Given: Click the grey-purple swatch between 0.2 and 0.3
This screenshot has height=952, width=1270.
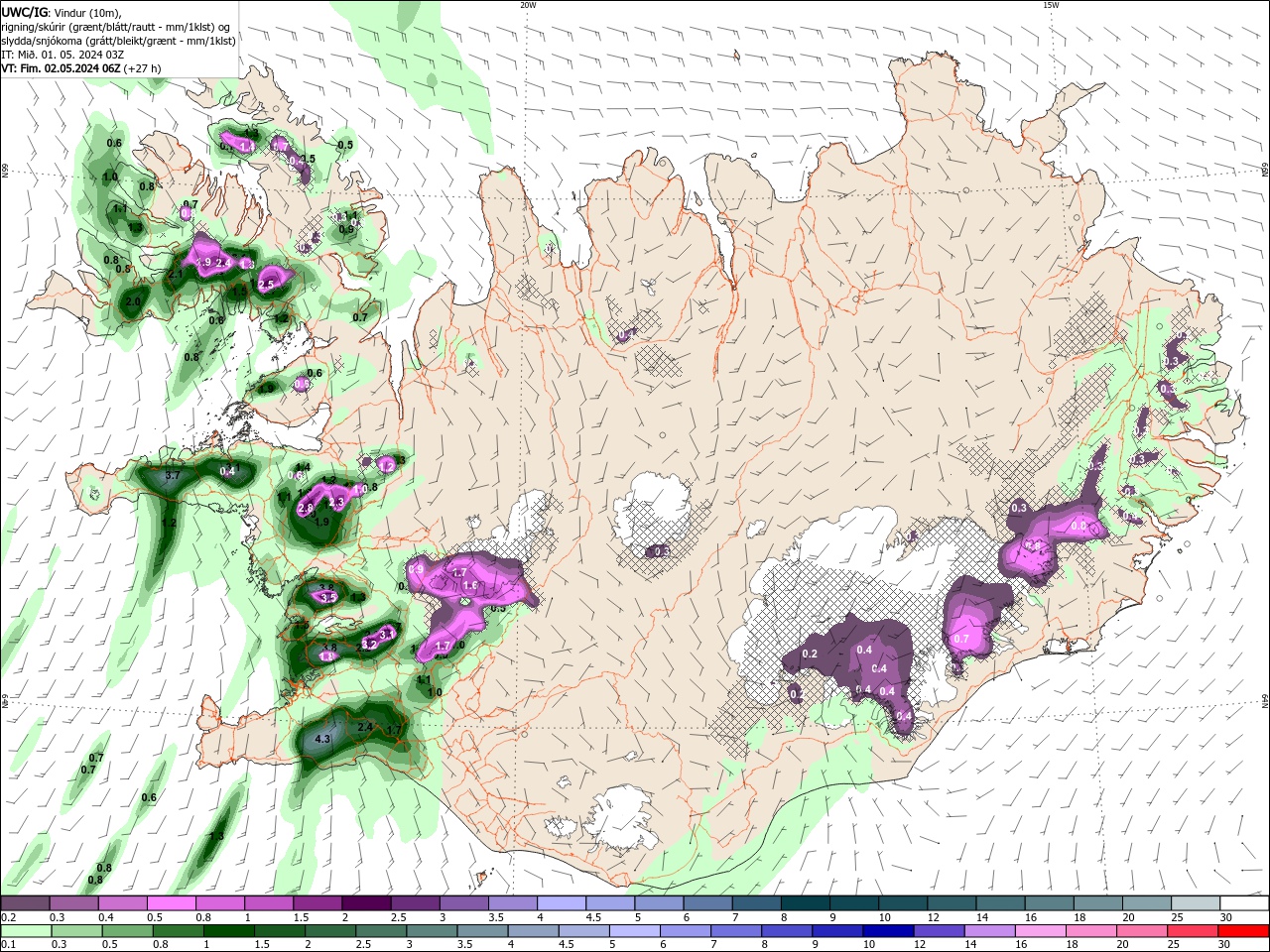Looking at the screenshot, I should tap(25, 903).
